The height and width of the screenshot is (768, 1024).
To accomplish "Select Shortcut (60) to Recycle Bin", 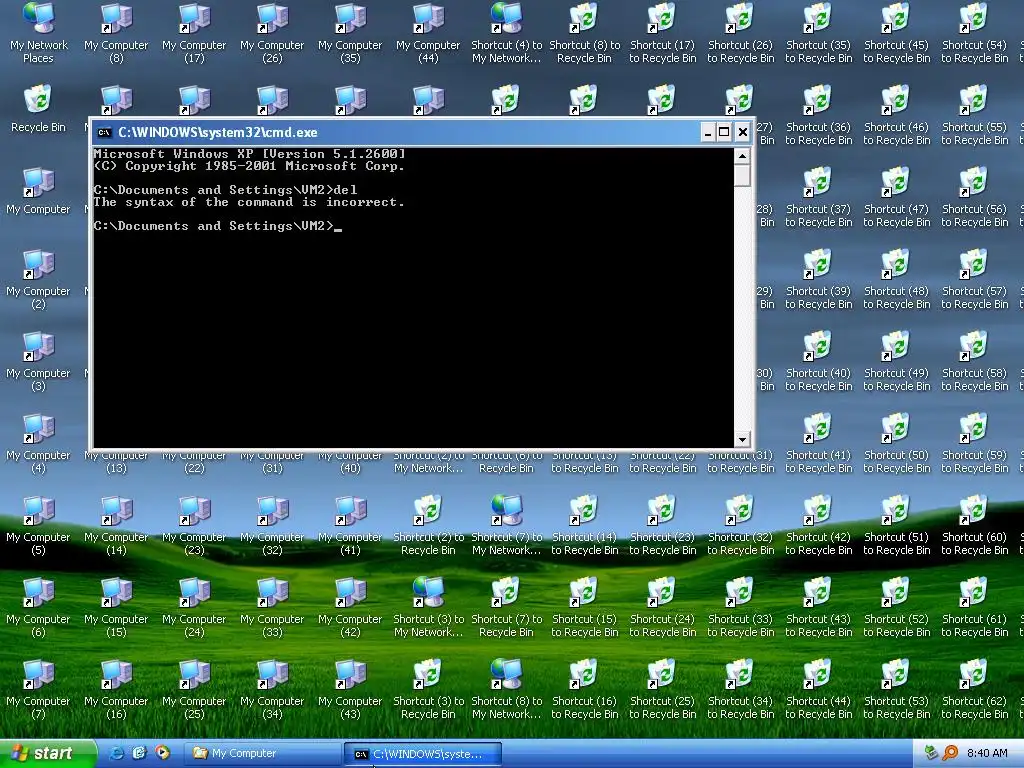I will click(974, 525).
